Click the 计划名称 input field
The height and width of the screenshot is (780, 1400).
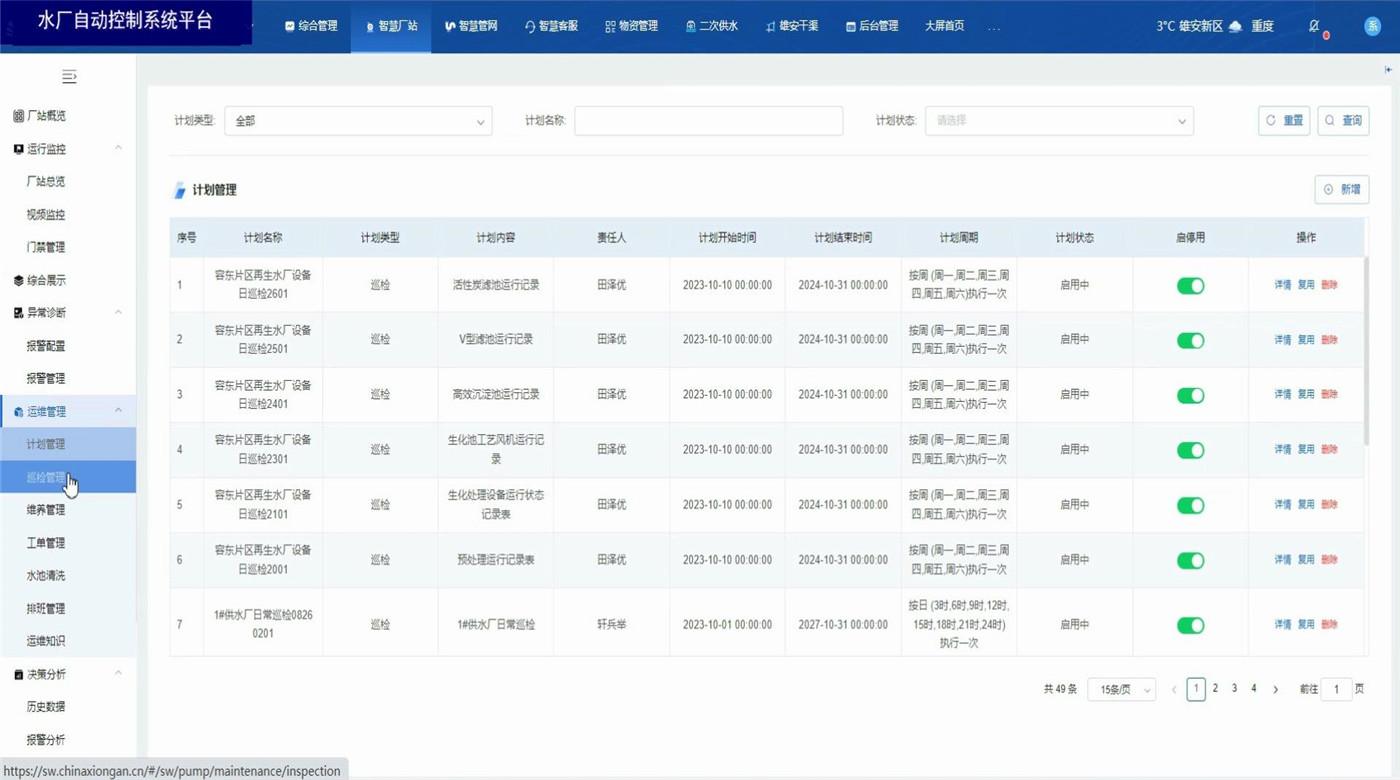708,121
